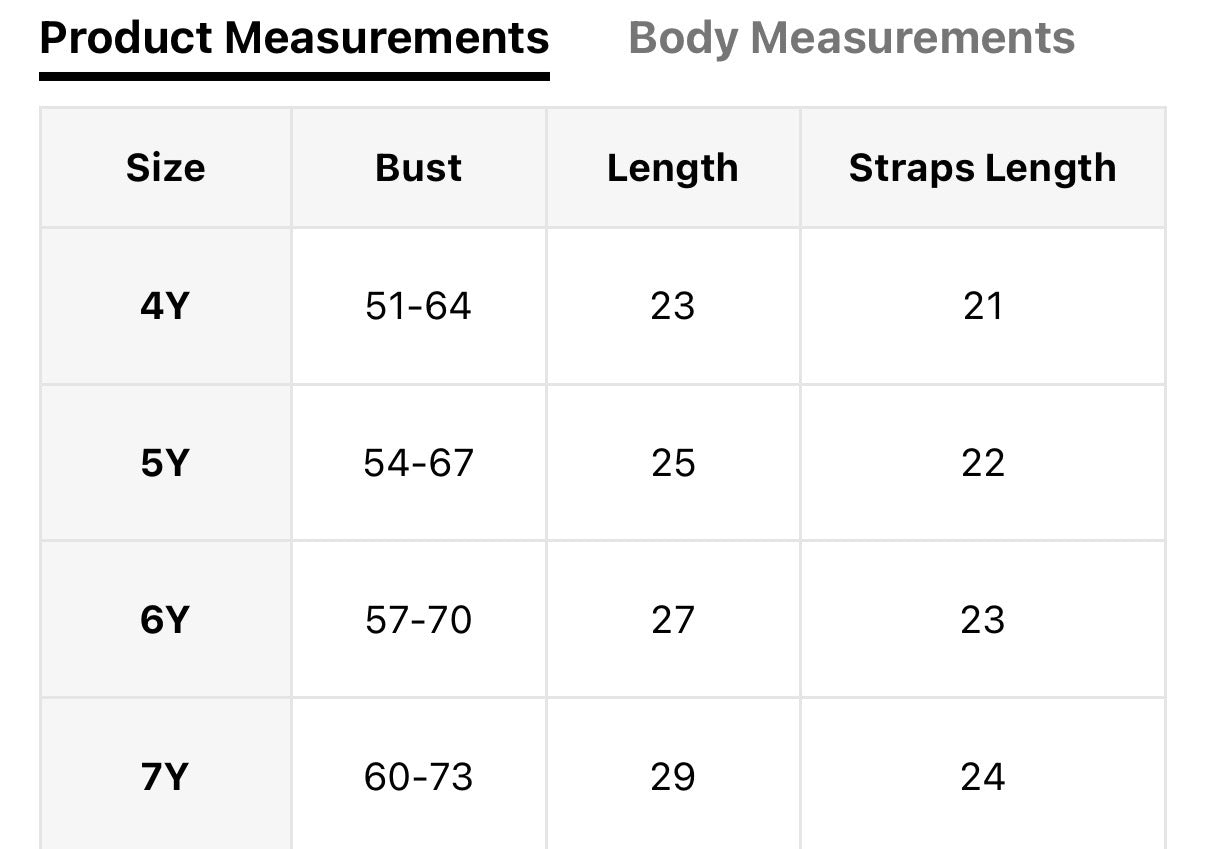The image size is (1206, 849).
Task: Click the 4Y length value 23
Action: (672, 306)
